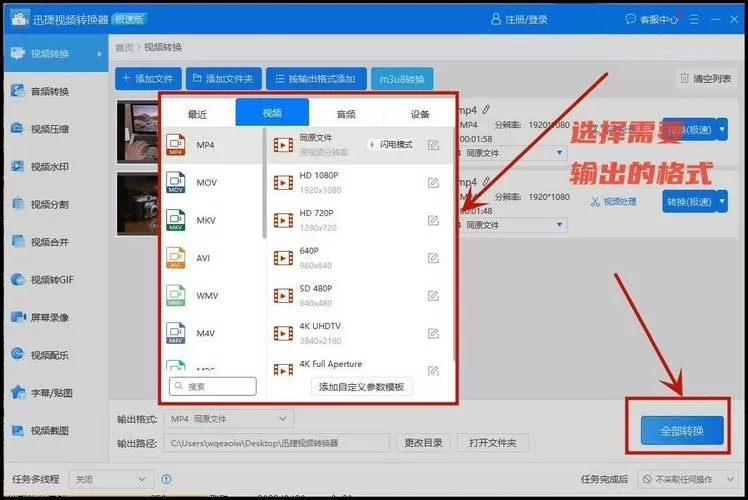Switch to the 设备 tab
The image size is (748, 500).
point(420,114)
